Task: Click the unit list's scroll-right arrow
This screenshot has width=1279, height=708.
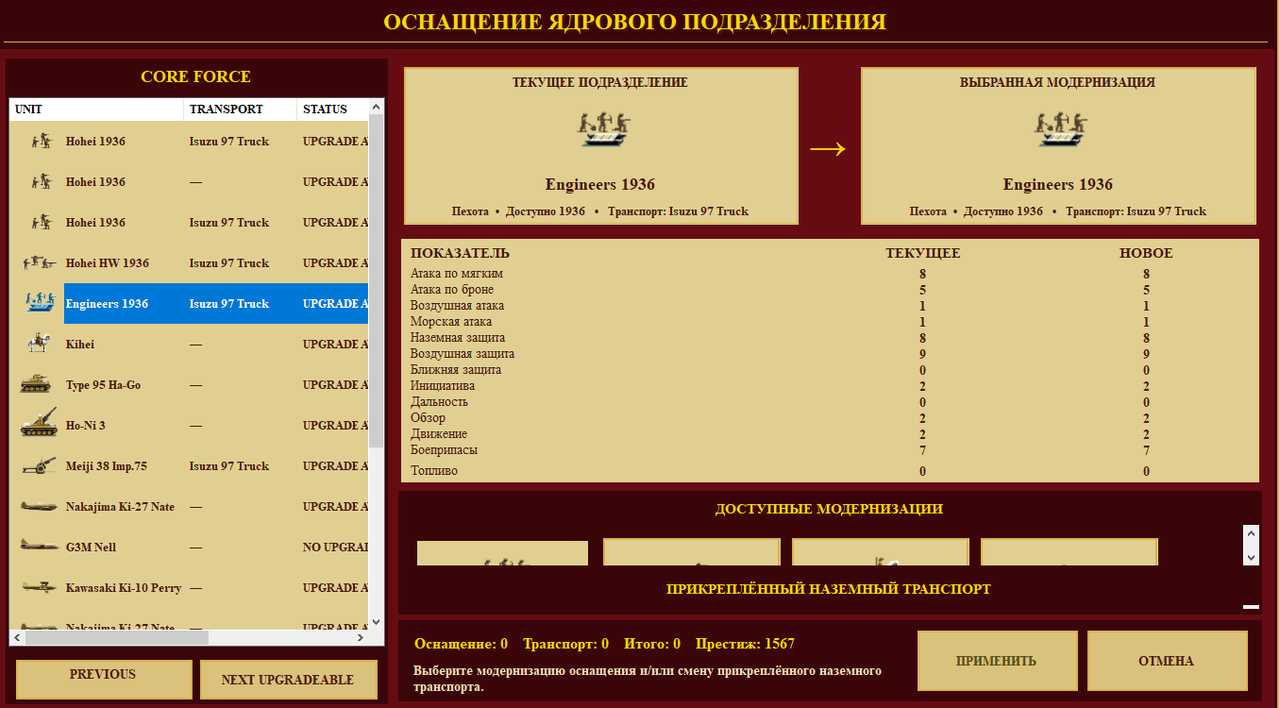Action: click(361, 637)
